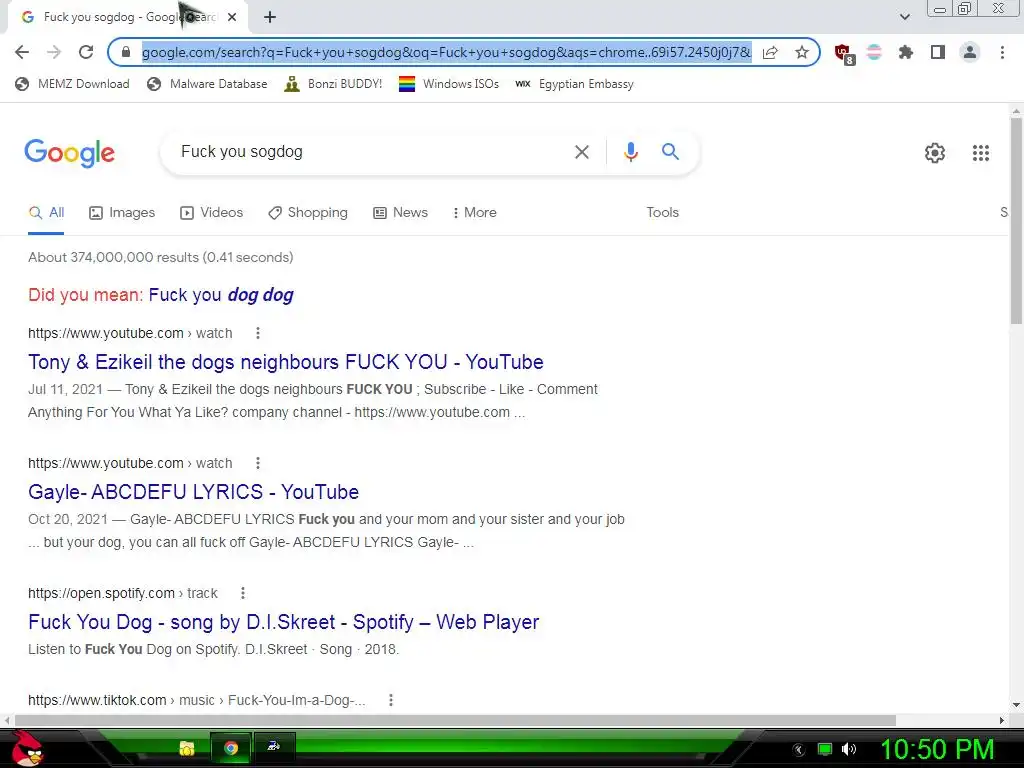Open Tony & Ezikeil YouTube result
Viewport: 1024px width, 768px height.
tap(285, 362)
